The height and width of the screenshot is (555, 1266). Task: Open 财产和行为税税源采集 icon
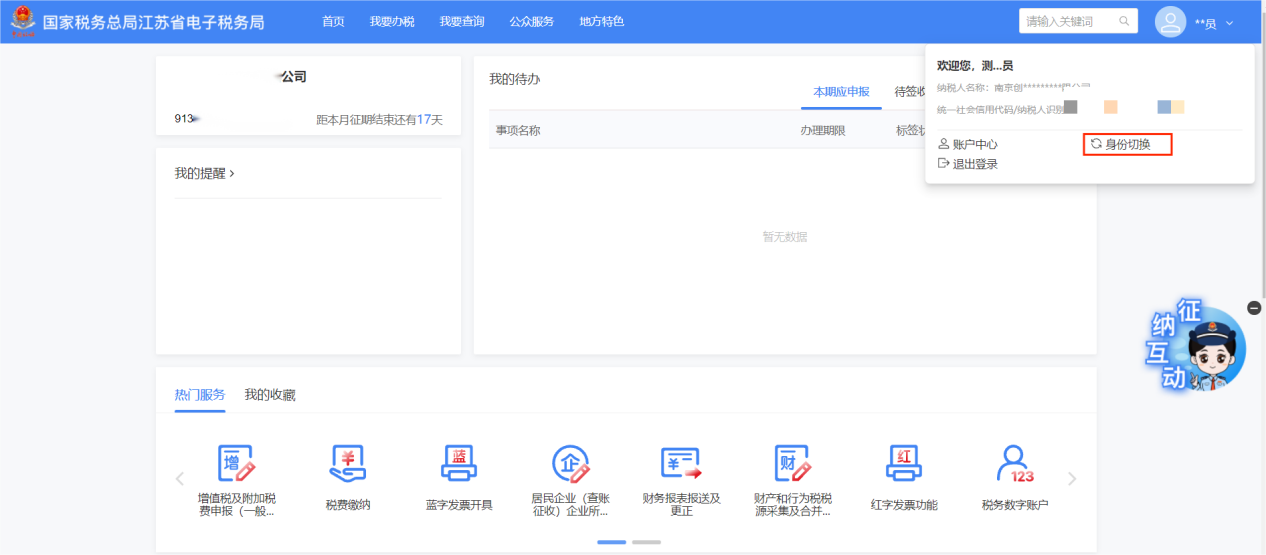click(792, 464)
